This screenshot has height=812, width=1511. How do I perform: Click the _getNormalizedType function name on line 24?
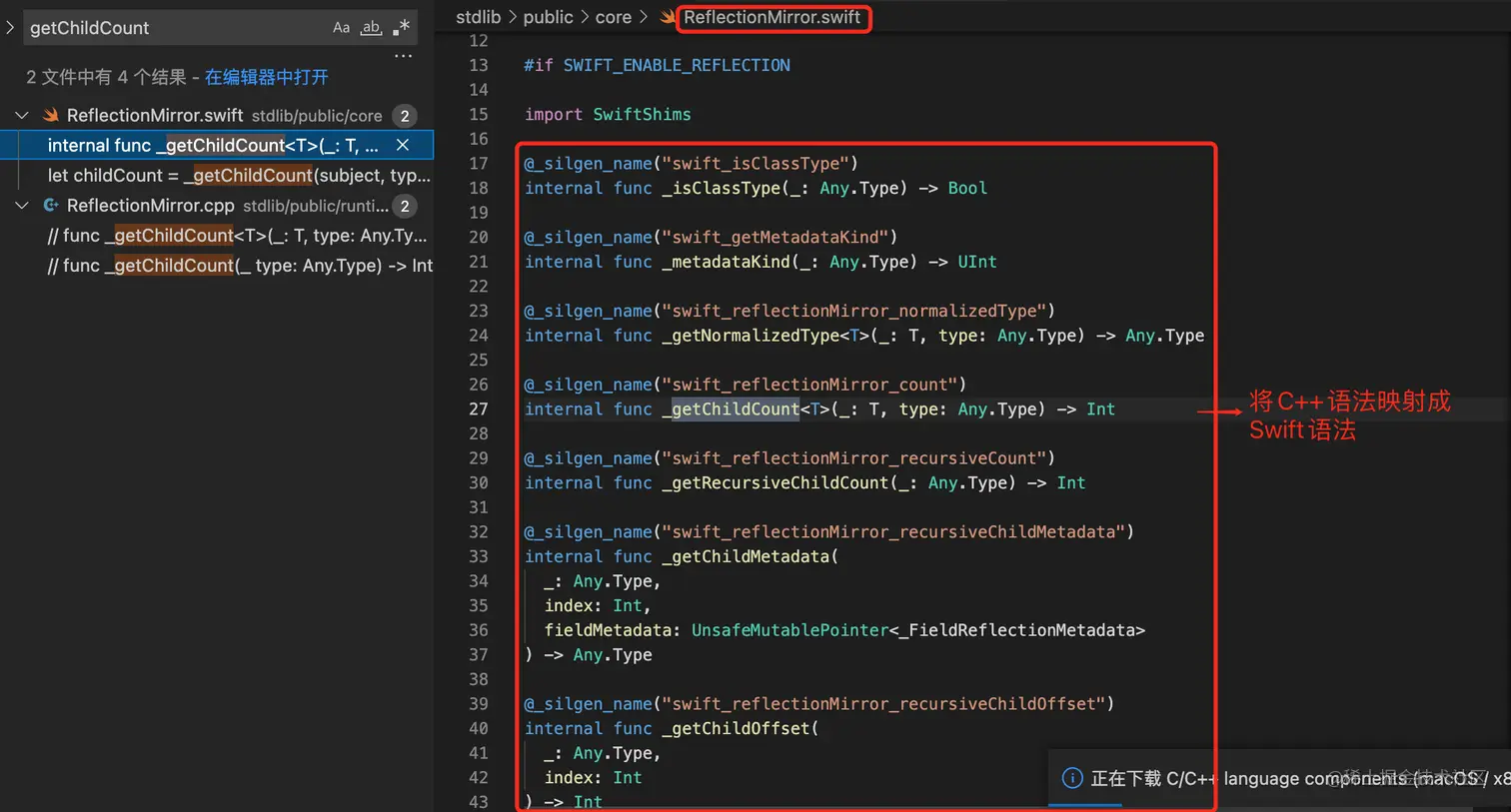pos(751,337)
